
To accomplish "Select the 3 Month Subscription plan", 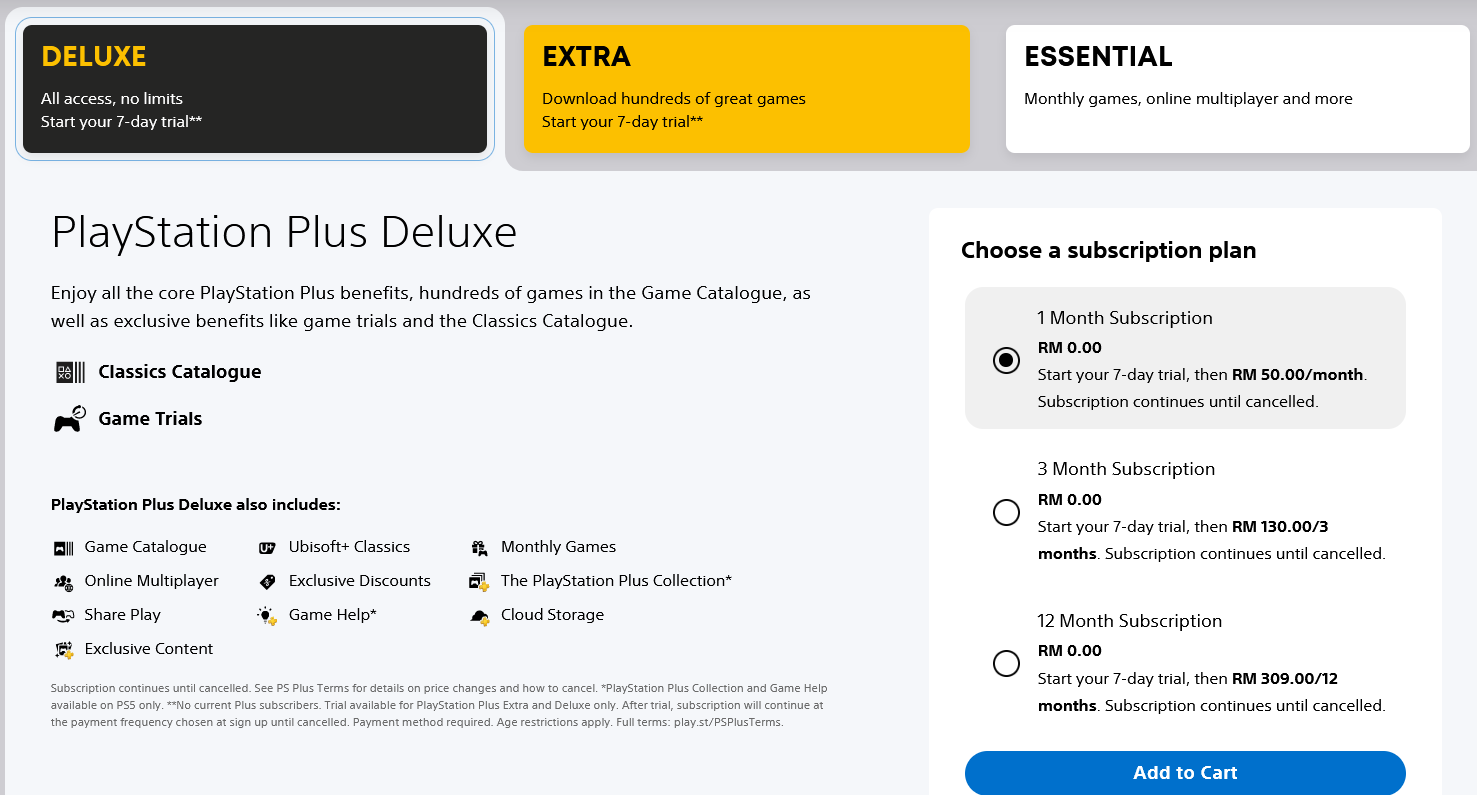I will [1006, 512].
